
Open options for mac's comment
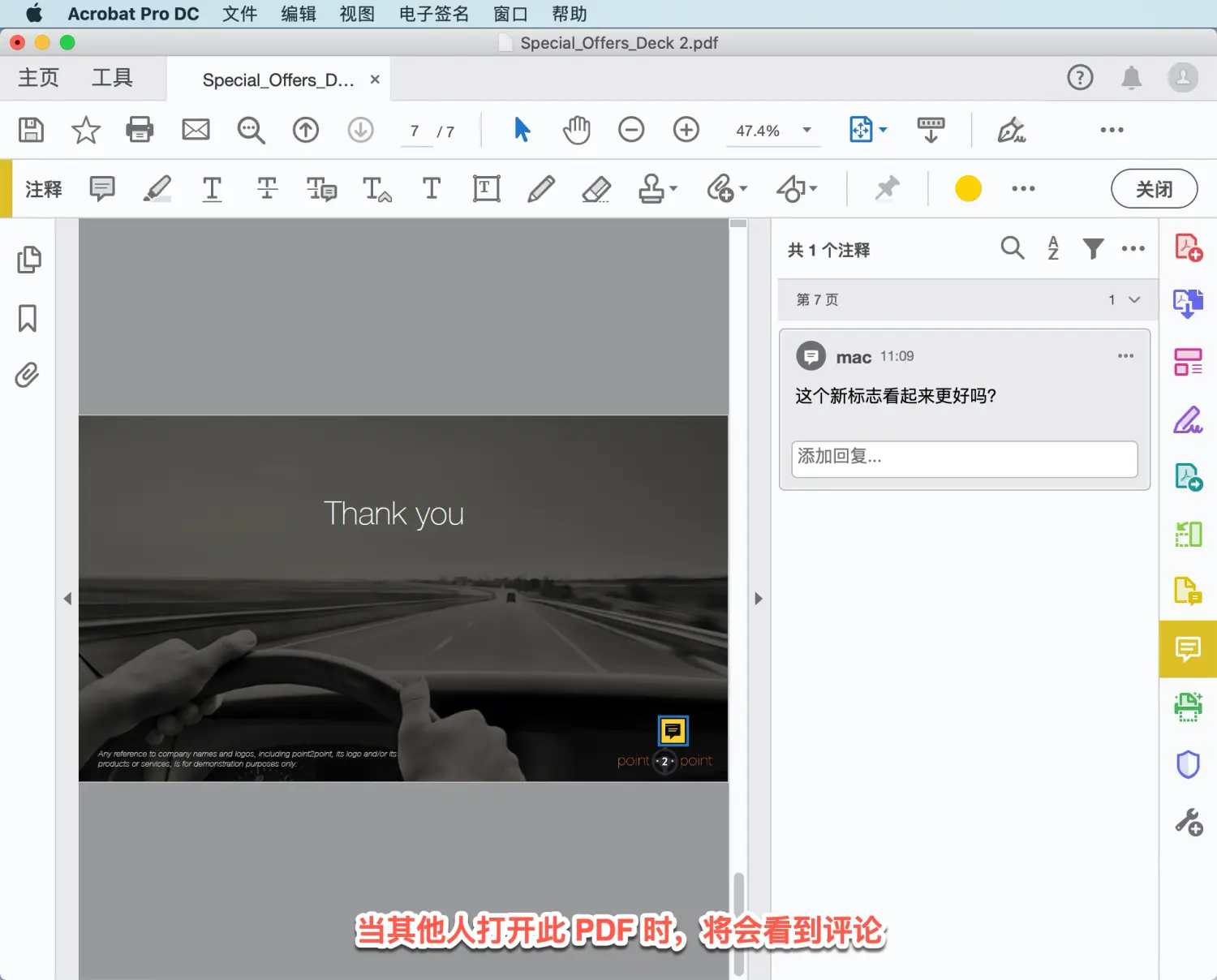[x=1125, y=355]
